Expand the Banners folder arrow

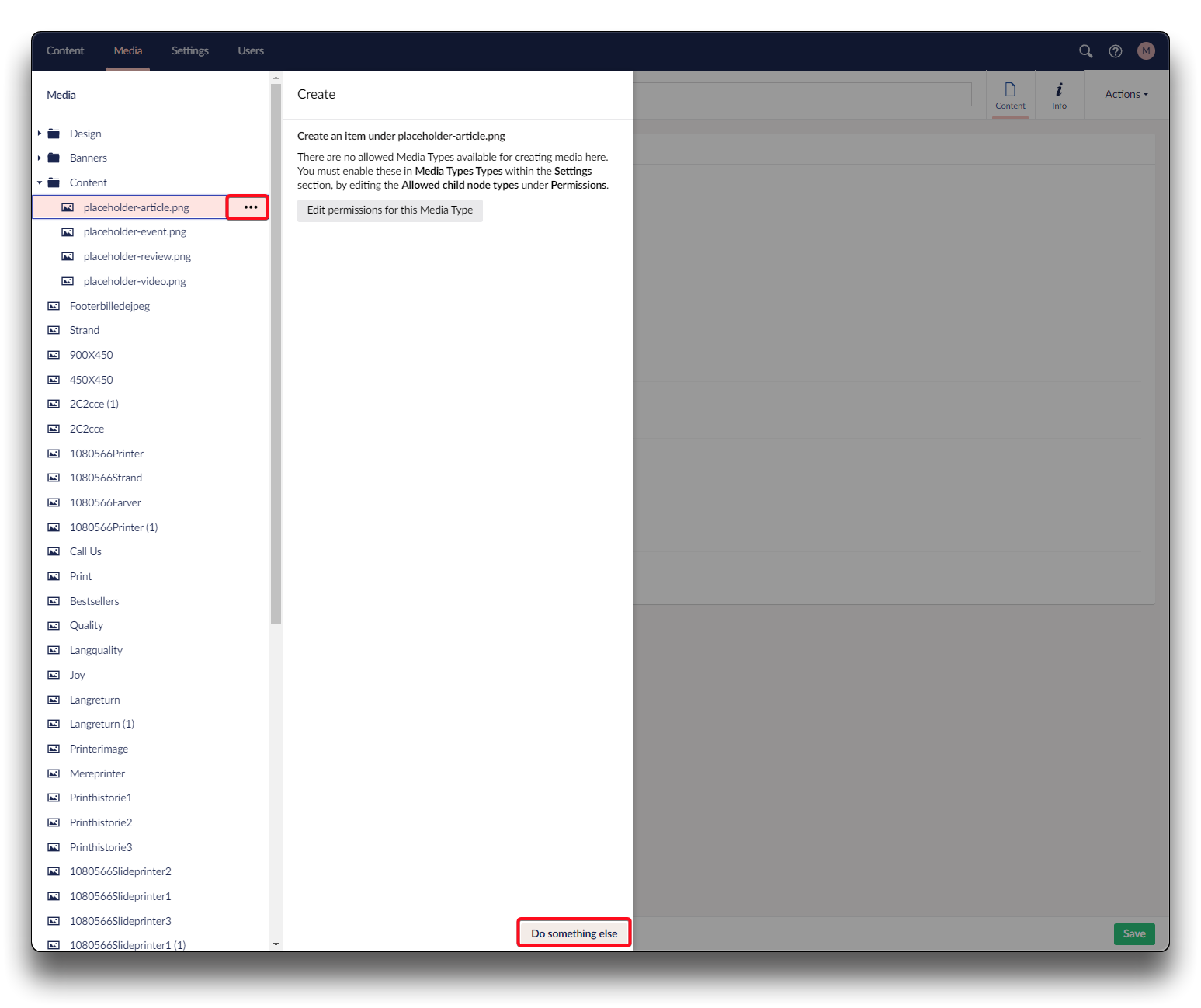(40, 158)
